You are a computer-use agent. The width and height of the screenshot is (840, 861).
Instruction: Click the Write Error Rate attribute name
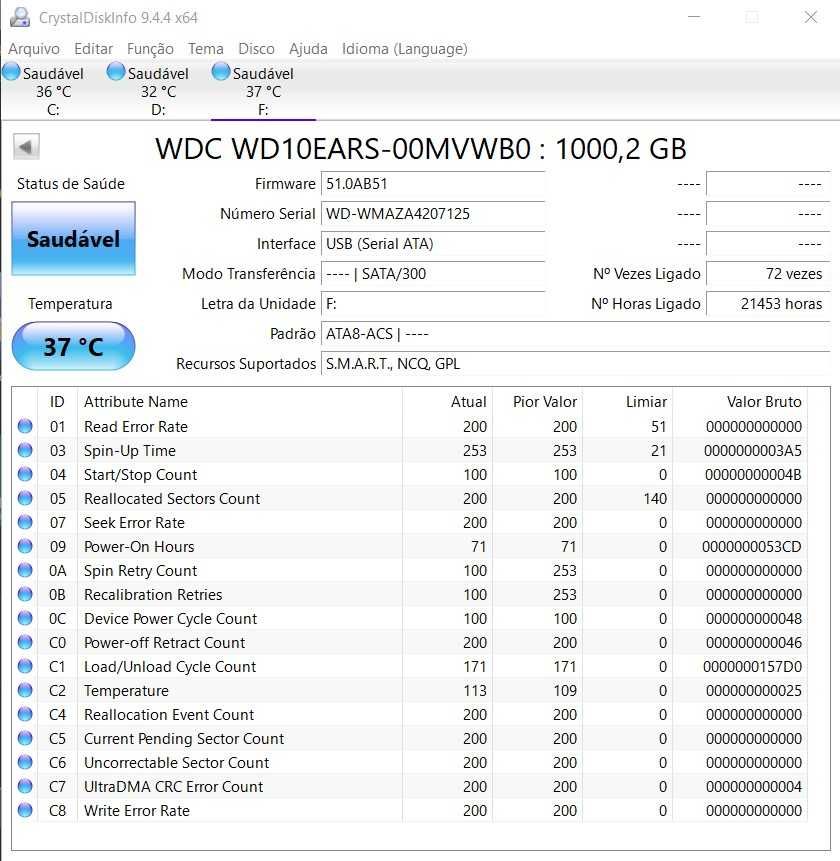(137, 810)
